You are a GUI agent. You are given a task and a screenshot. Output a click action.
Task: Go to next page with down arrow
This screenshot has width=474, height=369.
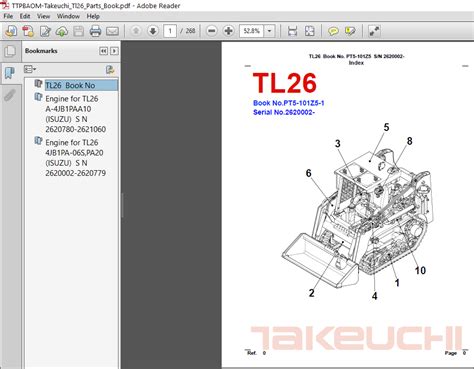(153, 31)
